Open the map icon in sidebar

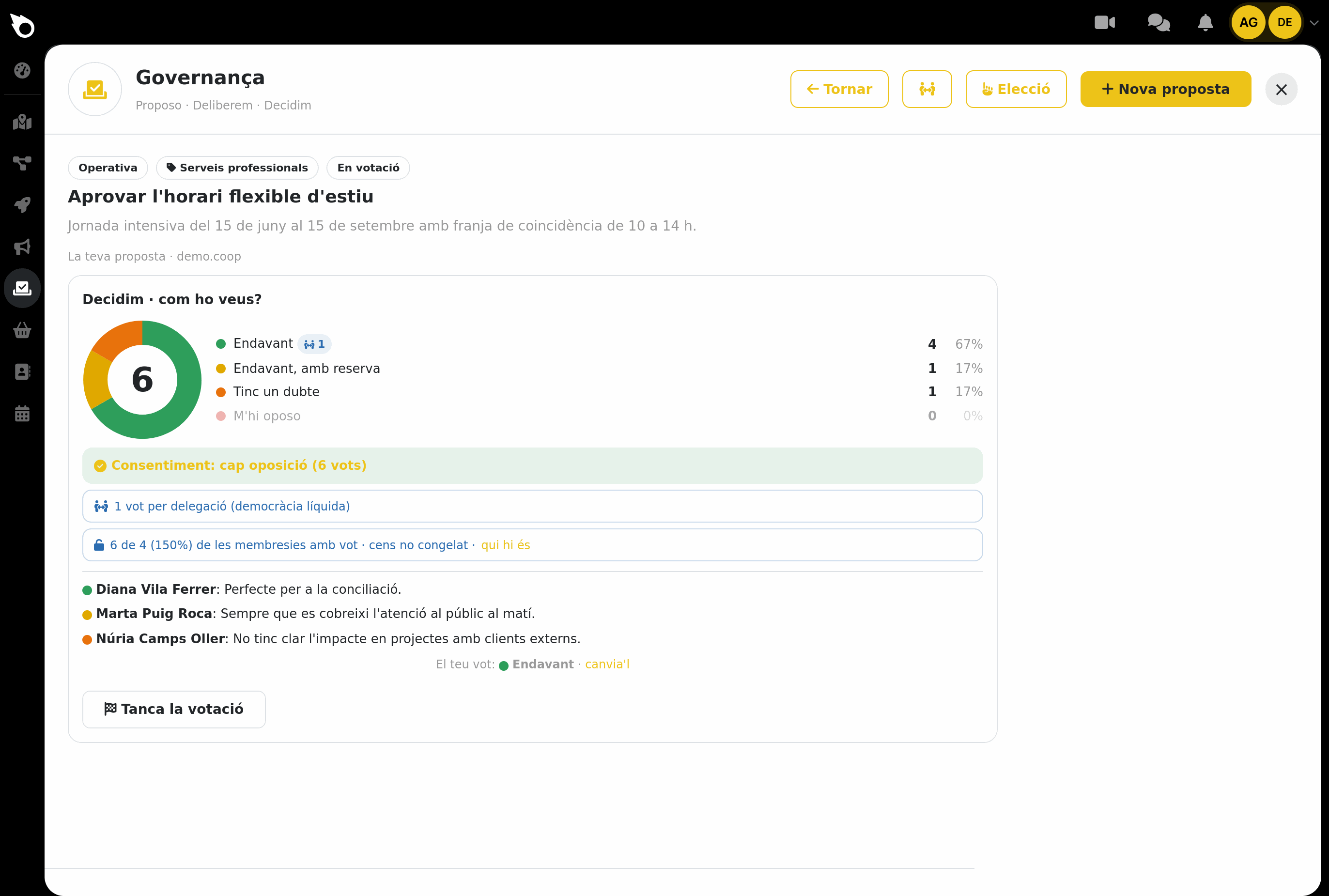(22, 122)
